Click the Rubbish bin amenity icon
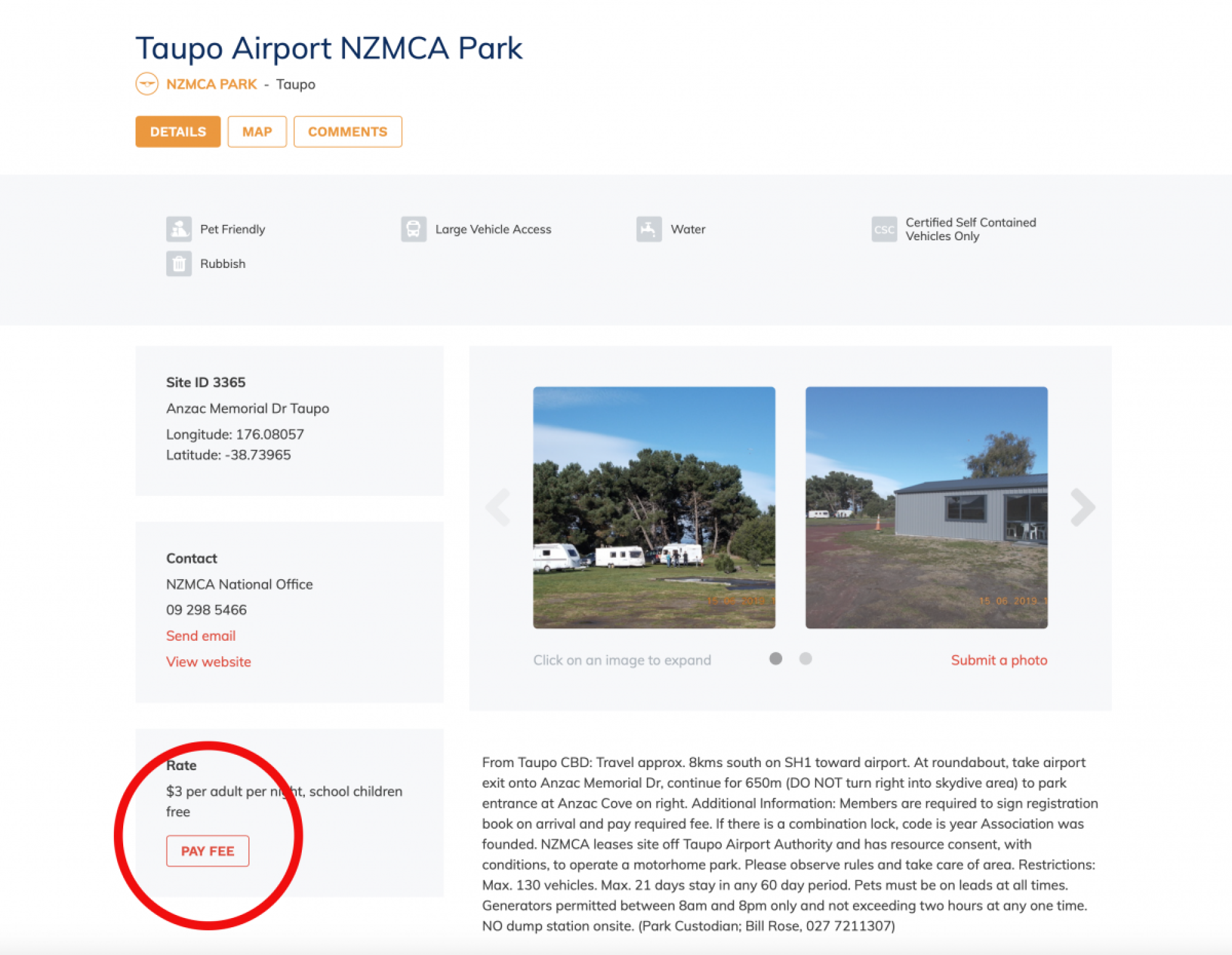 click(x=179, y=264)
